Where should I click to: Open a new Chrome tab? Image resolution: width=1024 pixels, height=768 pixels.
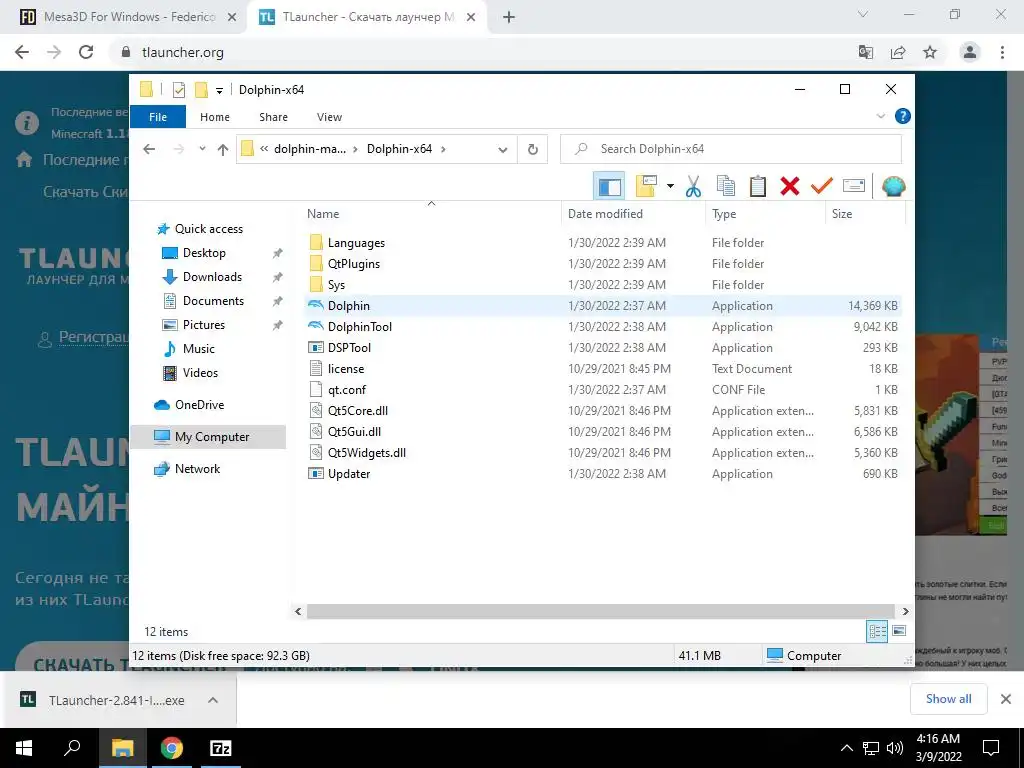509,18
